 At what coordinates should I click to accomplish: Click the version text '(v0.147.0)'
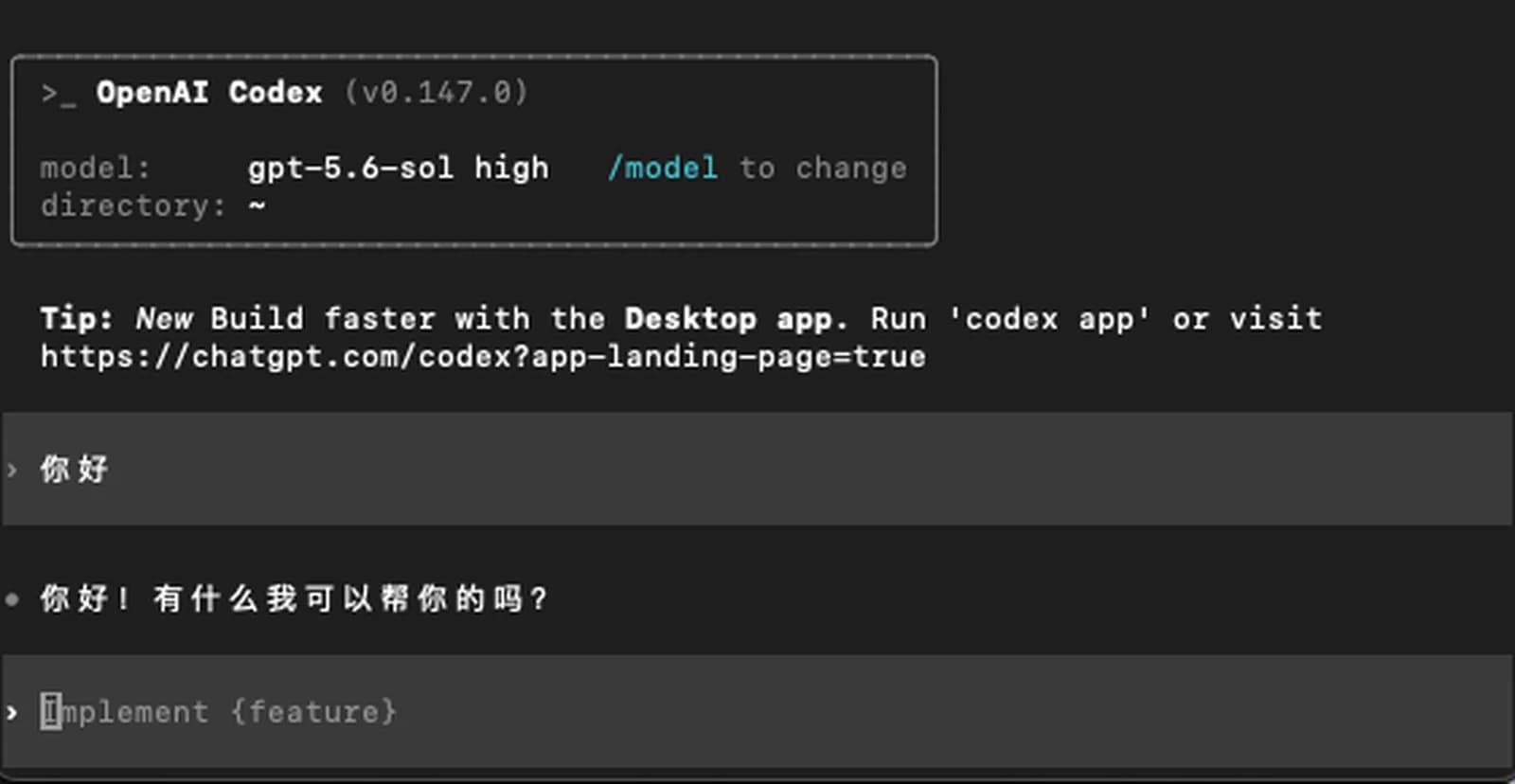(436, 92)
